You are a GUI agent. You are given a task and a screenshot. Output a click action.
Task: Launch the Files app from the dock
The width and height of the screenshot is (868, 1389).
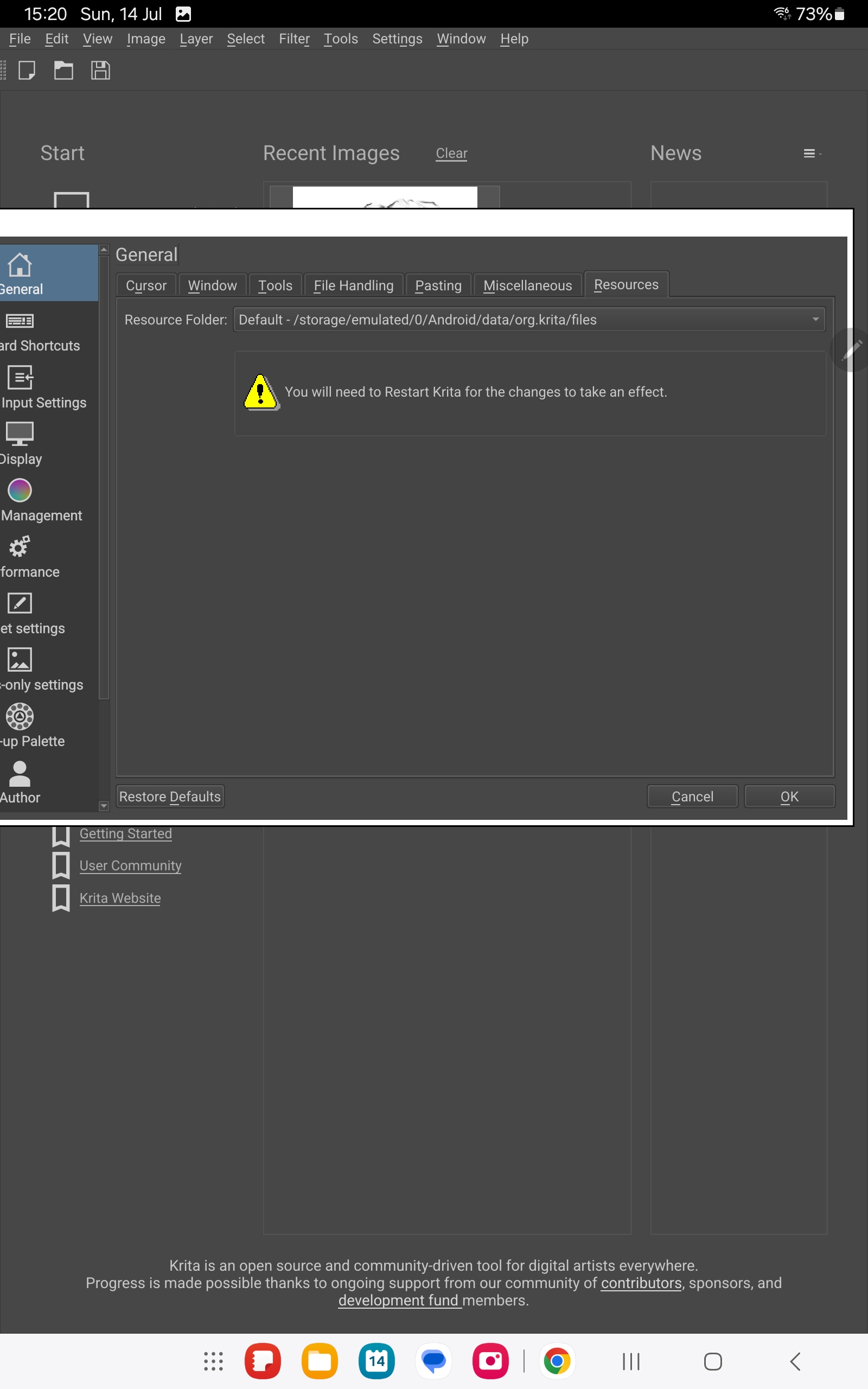click(320, 1361)
